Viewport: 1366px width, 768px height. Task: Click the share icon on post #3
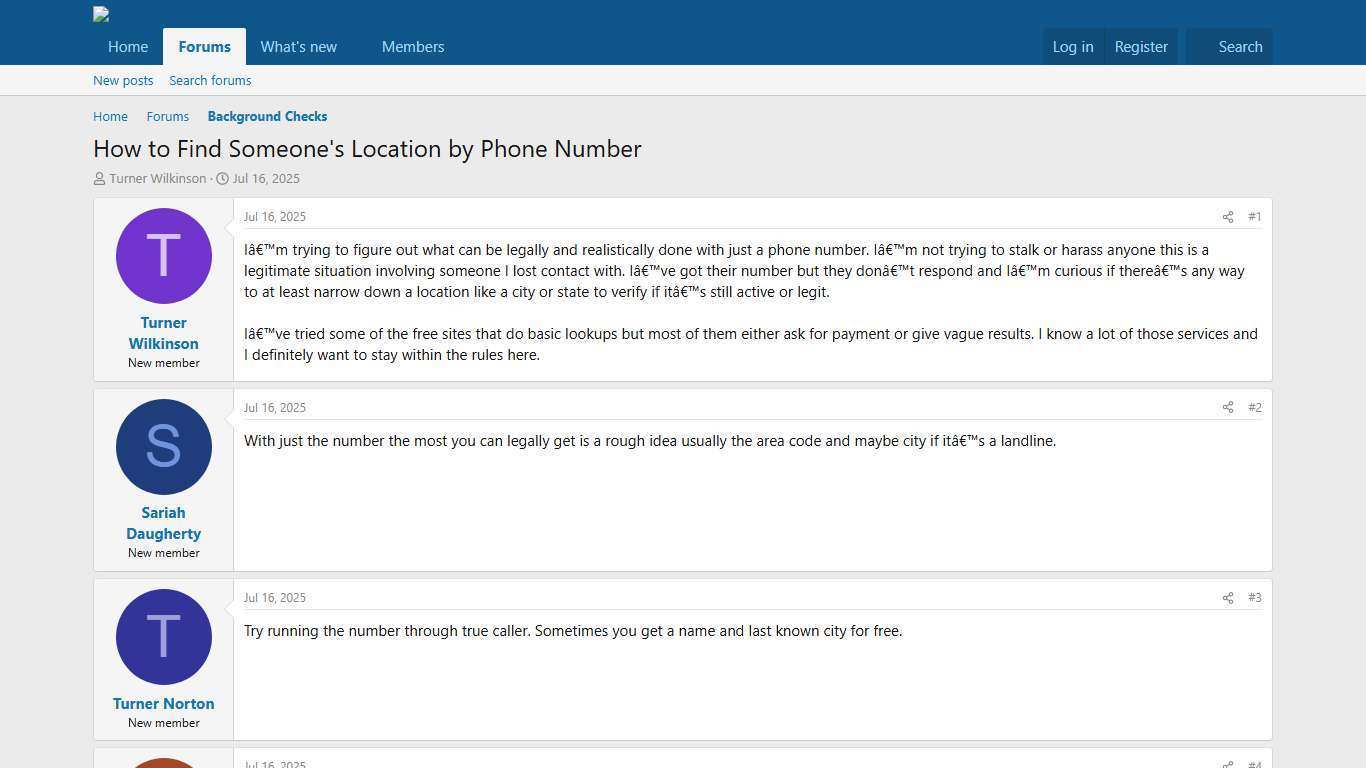[1228, 597]
